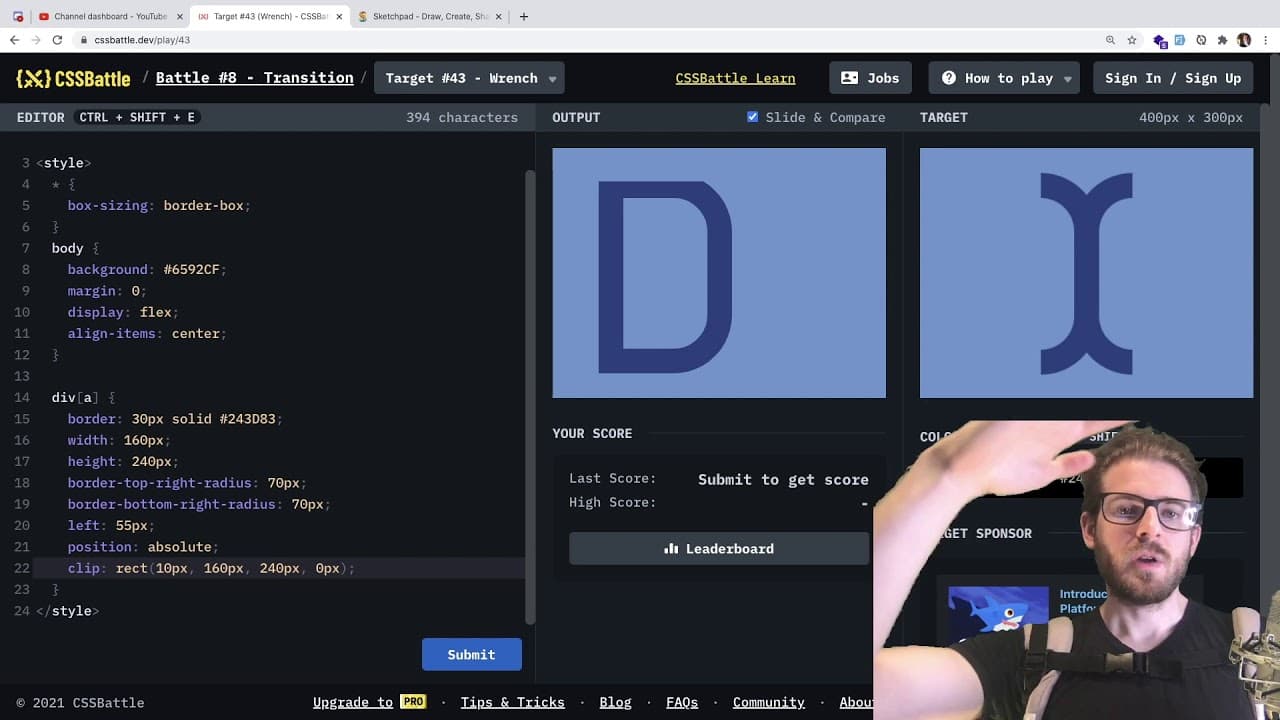Screen dimensions: 1280x720
Task: Open the FAQs footer link
Action: (x=682, y=702)
